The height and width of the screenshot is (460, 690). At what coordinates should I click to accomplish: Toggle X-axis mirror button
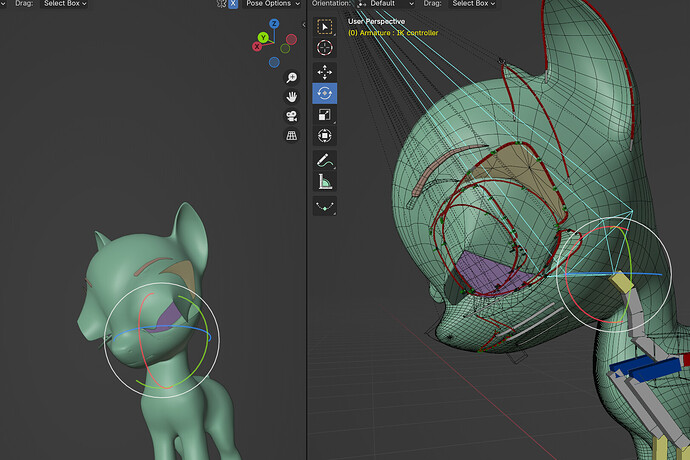point(233,4)
